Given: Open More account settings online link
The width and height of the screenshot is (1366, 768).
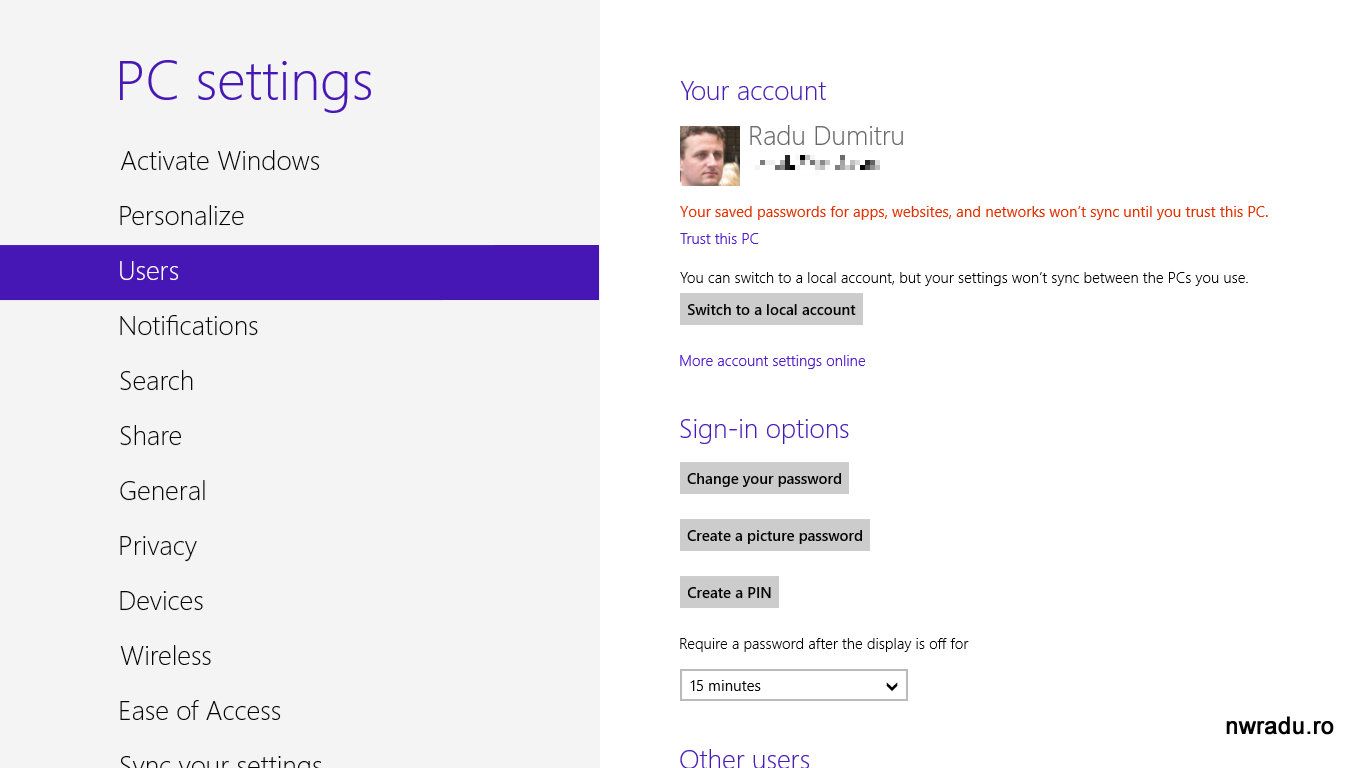Looking at the screenshot, I should [x=772, y=361].
